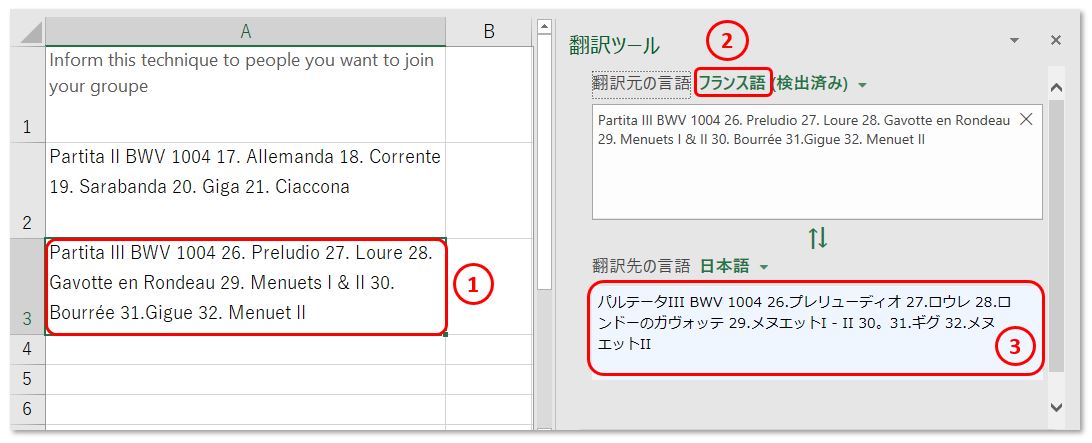Select cell with 'Inform this technique' text

[245, 94]
